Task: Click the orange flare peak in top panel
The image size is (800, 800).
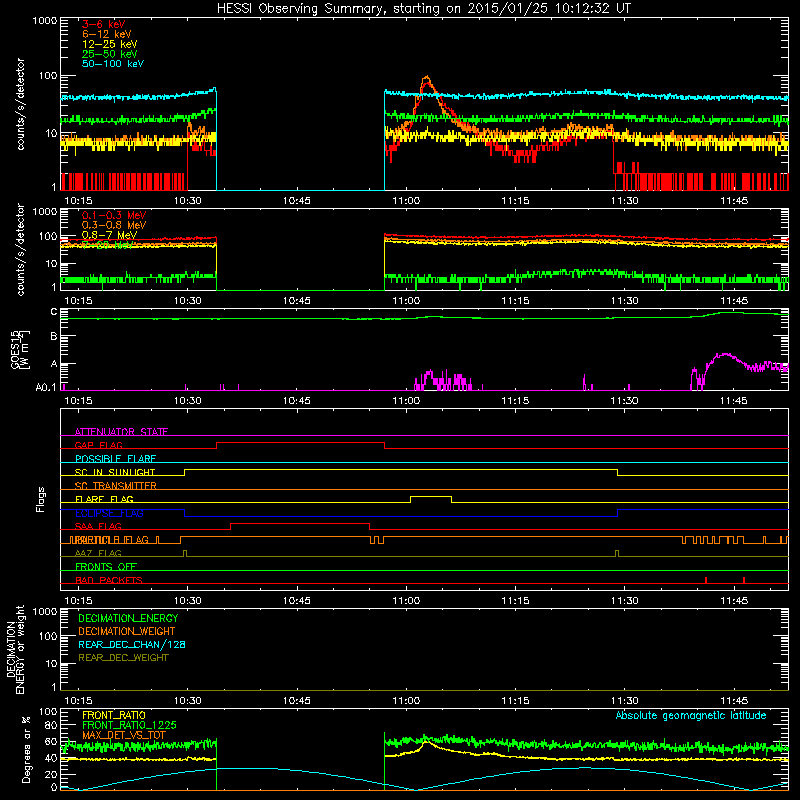Action: coord(427,78)
